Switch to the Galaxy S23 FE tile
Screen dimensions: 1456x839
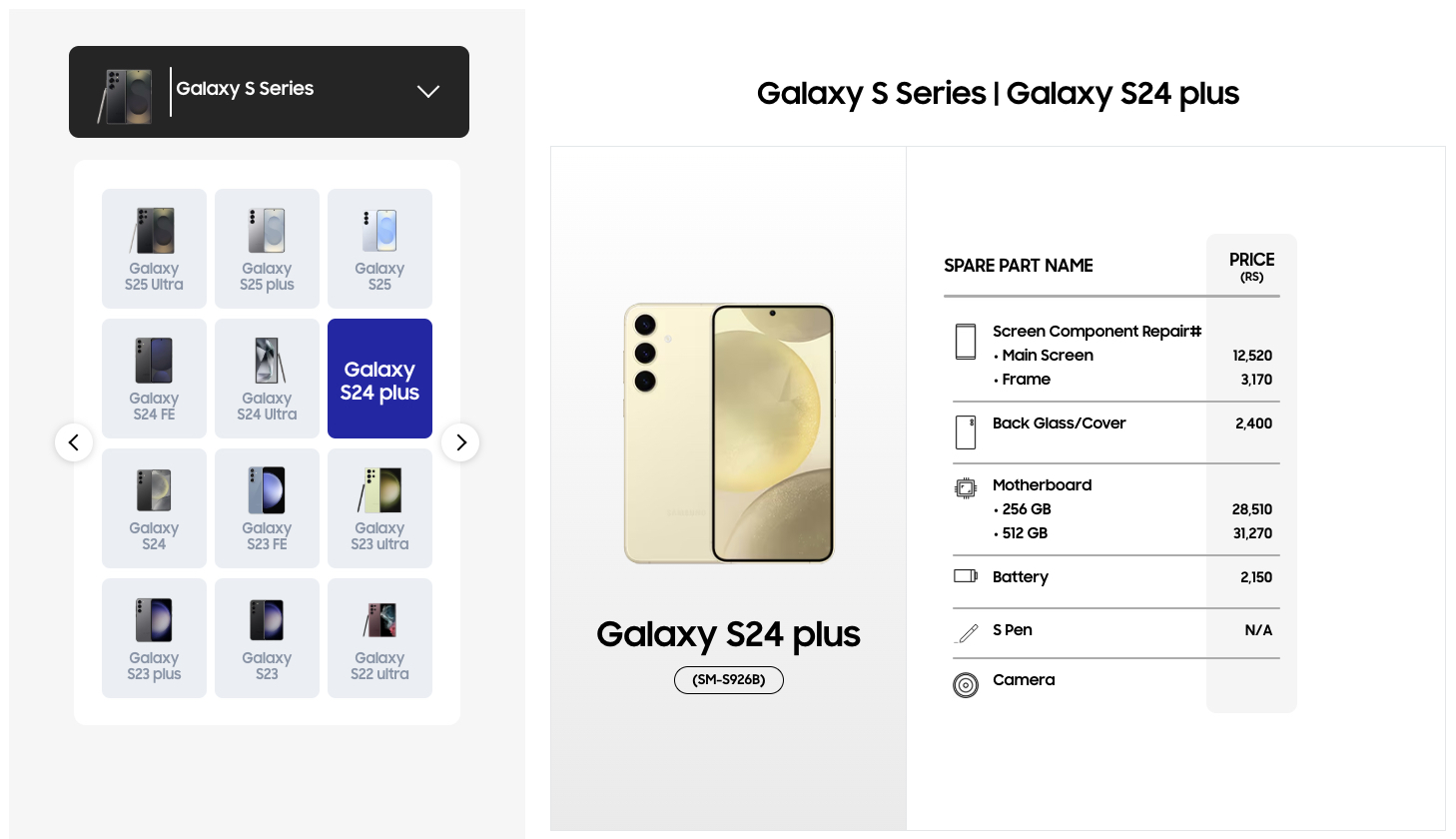[x=267, y=508]
